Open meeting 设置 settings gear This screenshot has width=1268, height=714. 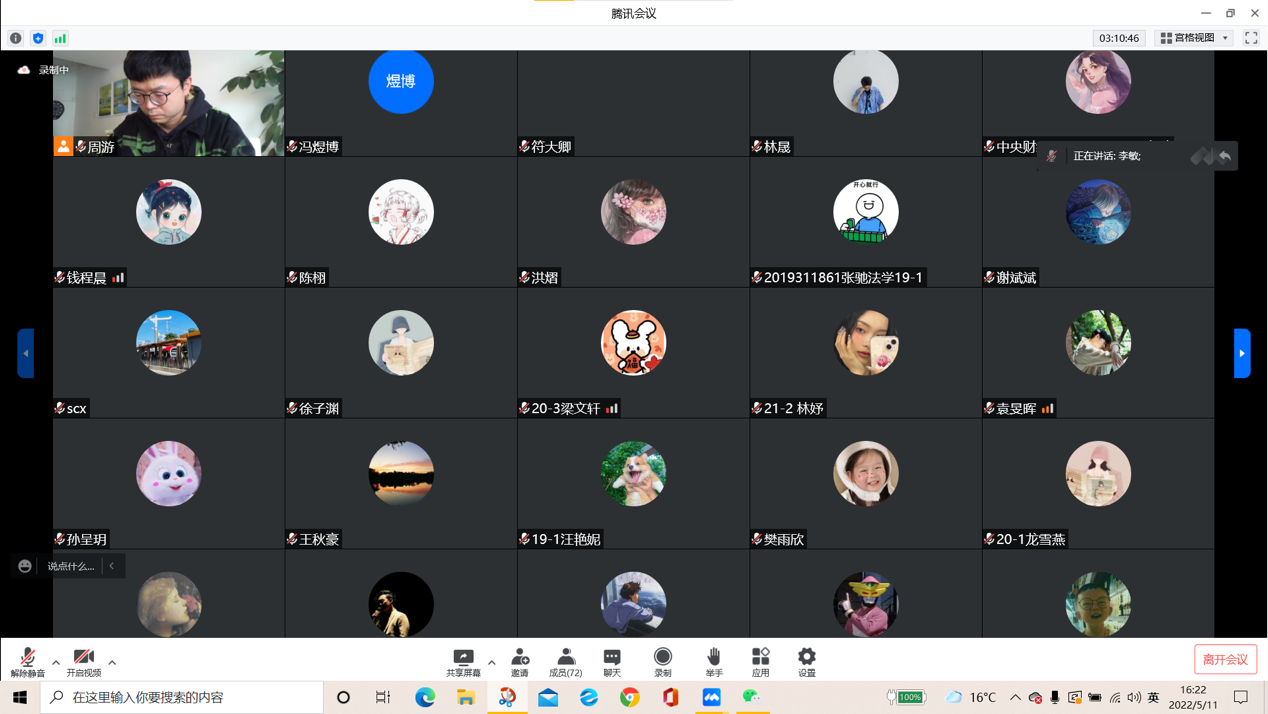(x=806, y=661)
